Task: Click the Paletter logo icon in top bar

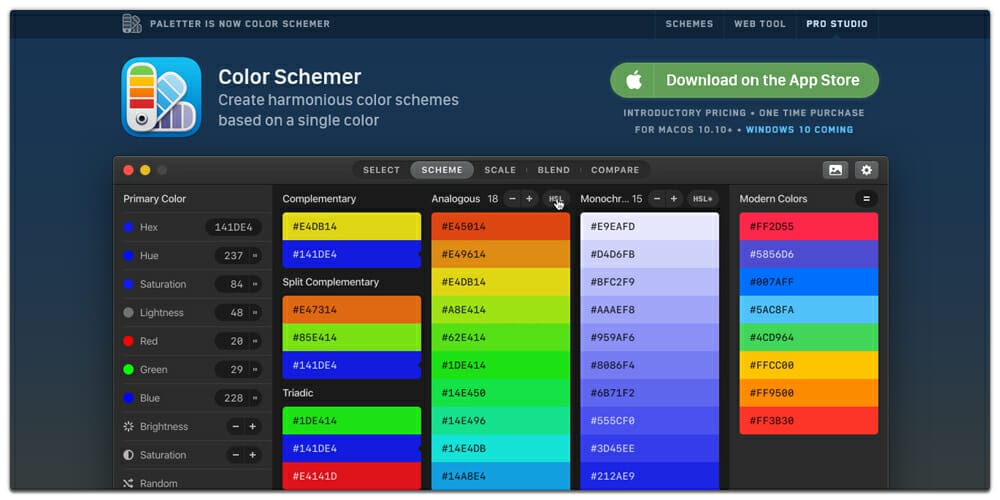Action: tap(131, 24)
